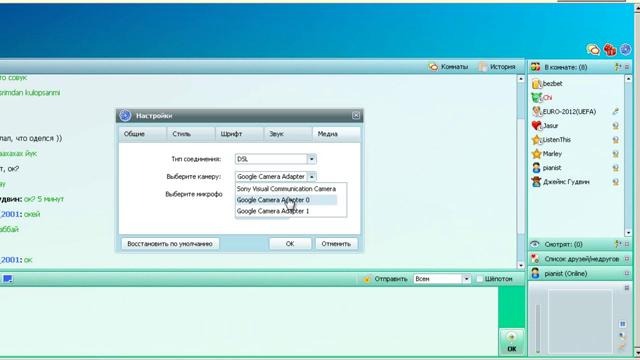This screenshot has height=360, width=640.
Task: Click Восстановить по умолчанию button
Action: tap(170, 244)
